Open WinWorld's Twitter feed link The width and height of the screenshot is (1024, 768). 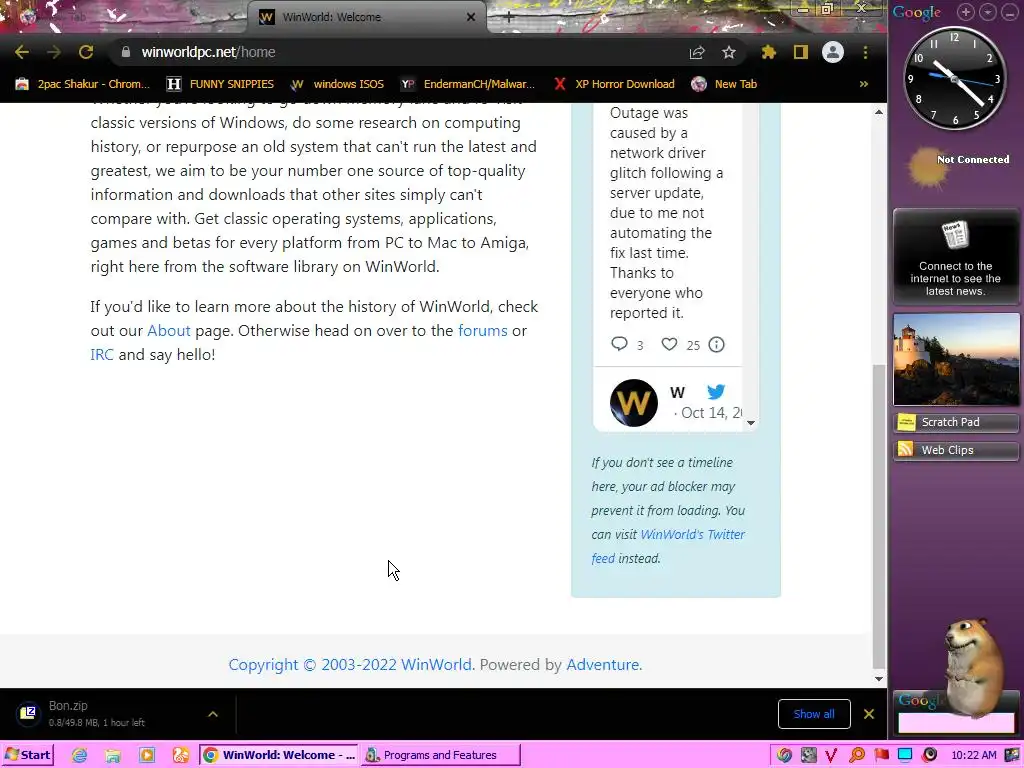[668, 546]
